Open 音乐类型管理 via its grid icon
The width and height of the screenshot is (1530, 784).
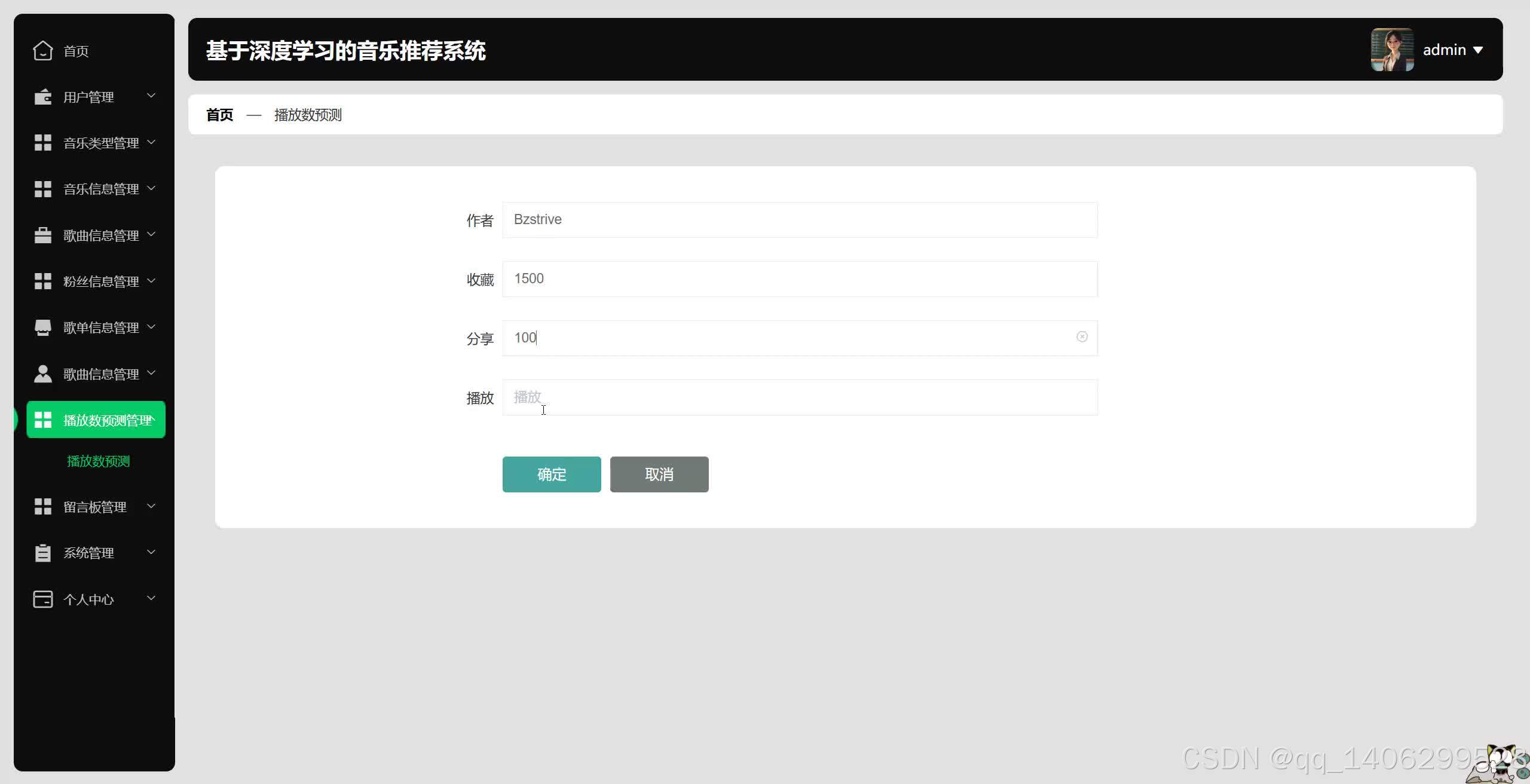coord(42,143)
